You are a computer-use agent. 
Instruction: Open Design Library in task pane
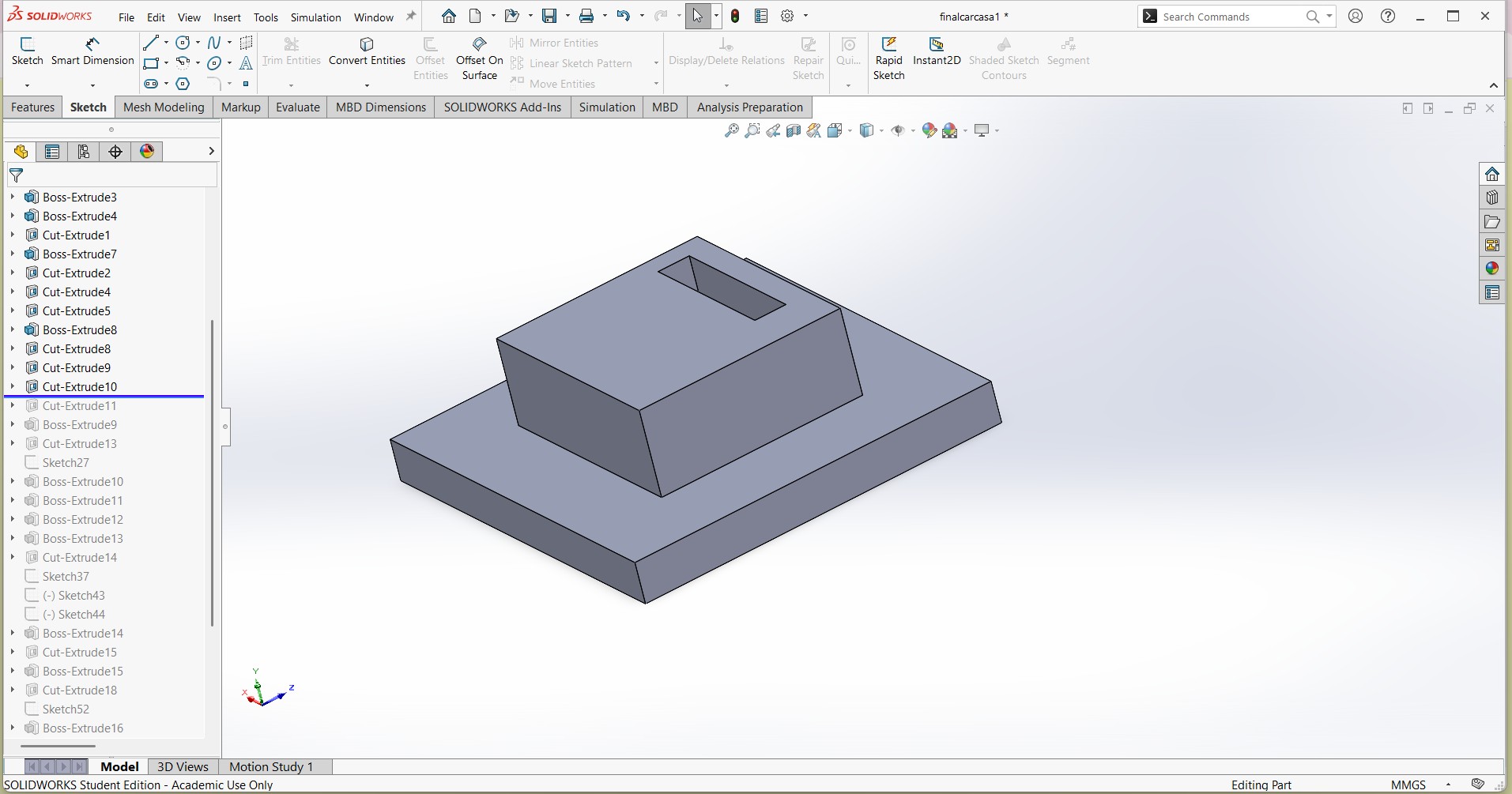click(x=1492, y=198)
